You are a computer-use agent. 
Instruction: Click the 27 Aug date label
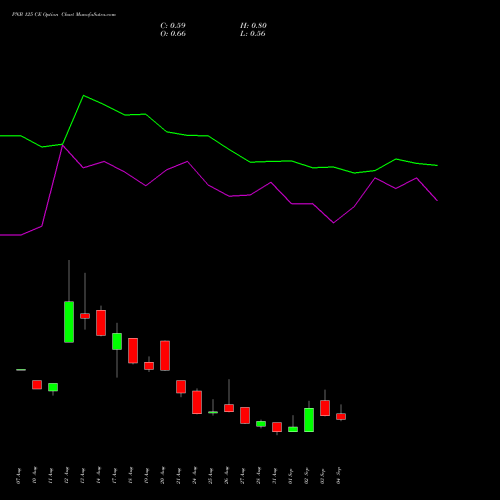click(243, 476)
